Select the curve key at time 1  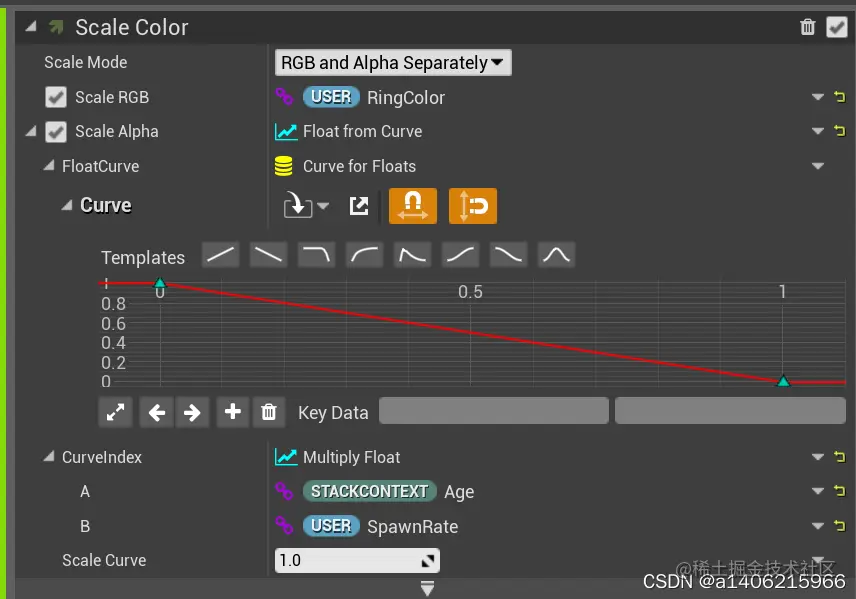pos(783,380)
